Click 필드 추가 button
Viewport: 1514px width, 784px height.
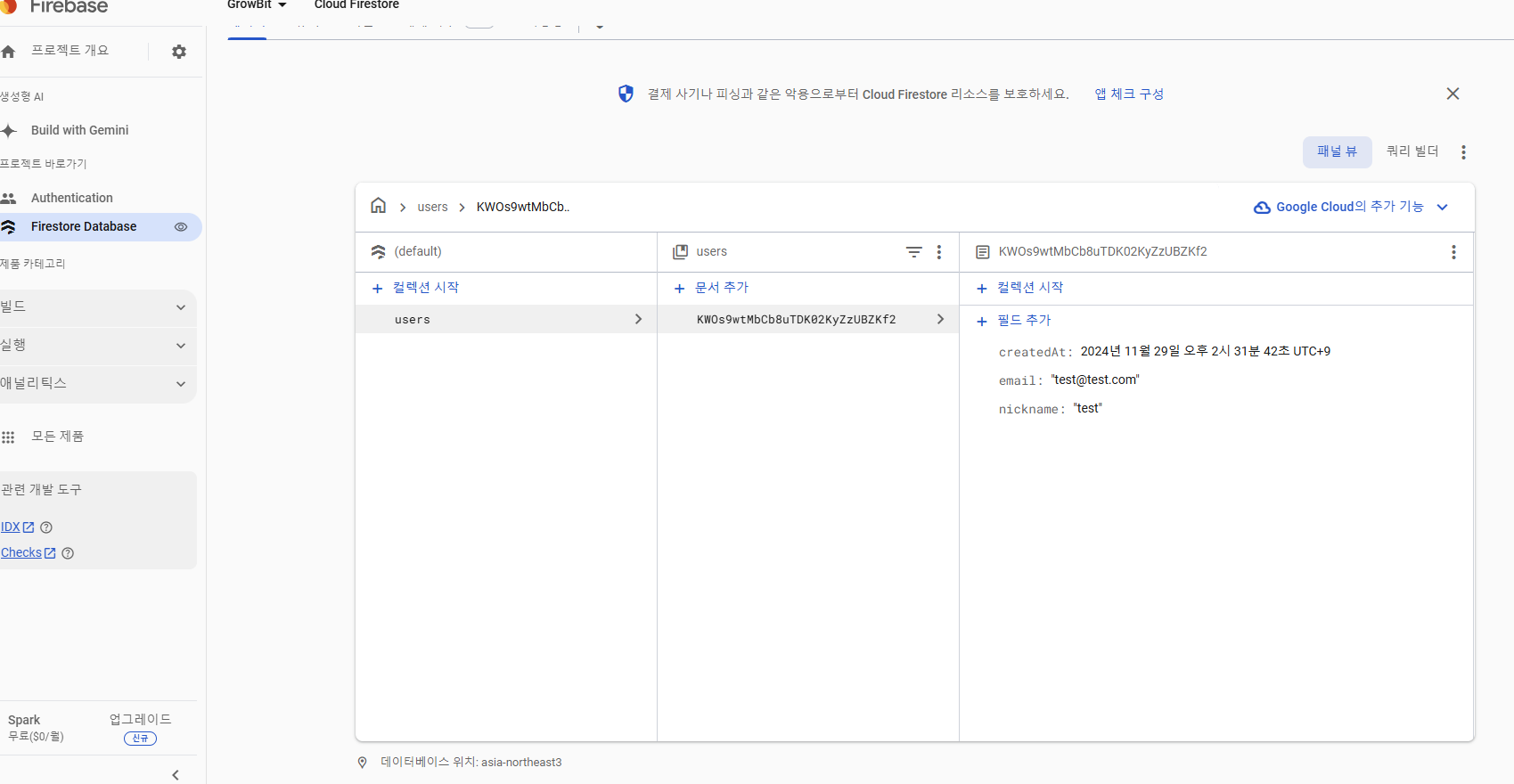tap(1024, 321)
